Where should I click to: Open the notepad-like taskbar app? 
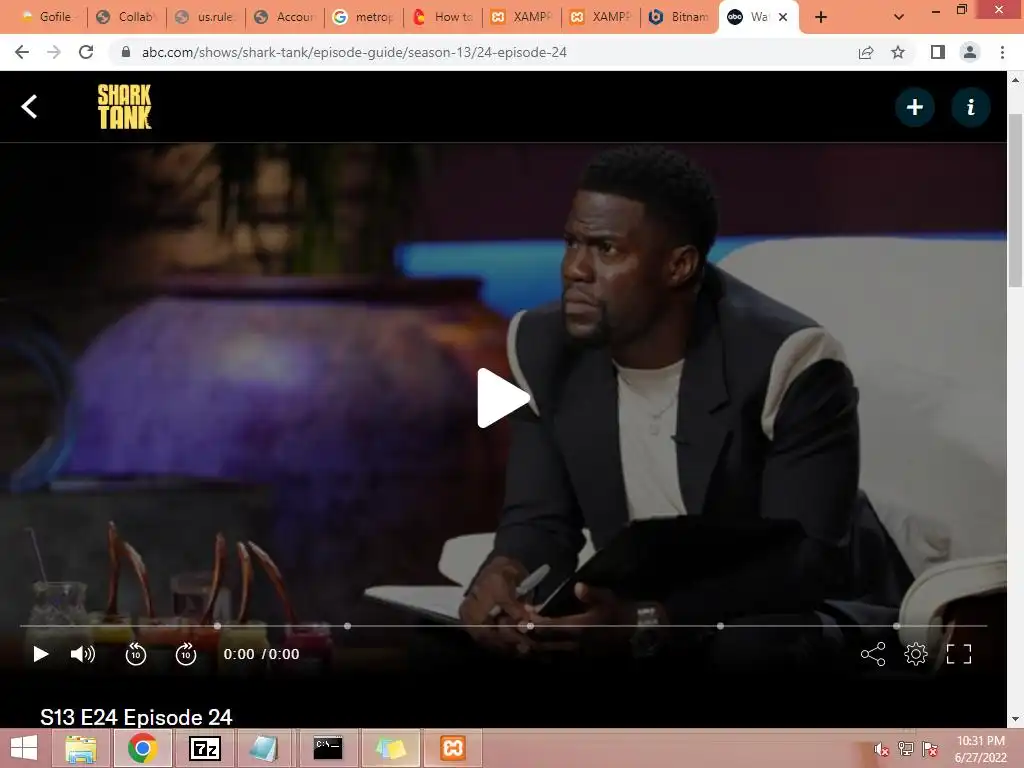(264, 748)
